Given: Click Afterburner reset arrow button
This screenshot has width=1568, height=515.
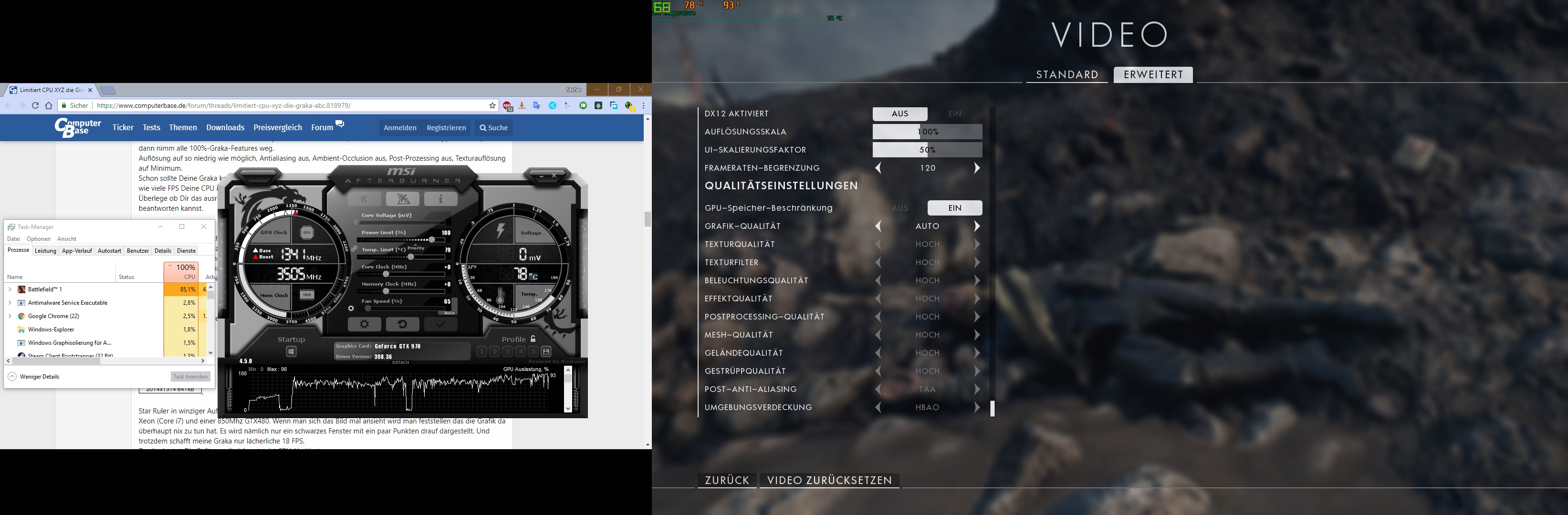Looking at the screenshot, I should [402, 324].
